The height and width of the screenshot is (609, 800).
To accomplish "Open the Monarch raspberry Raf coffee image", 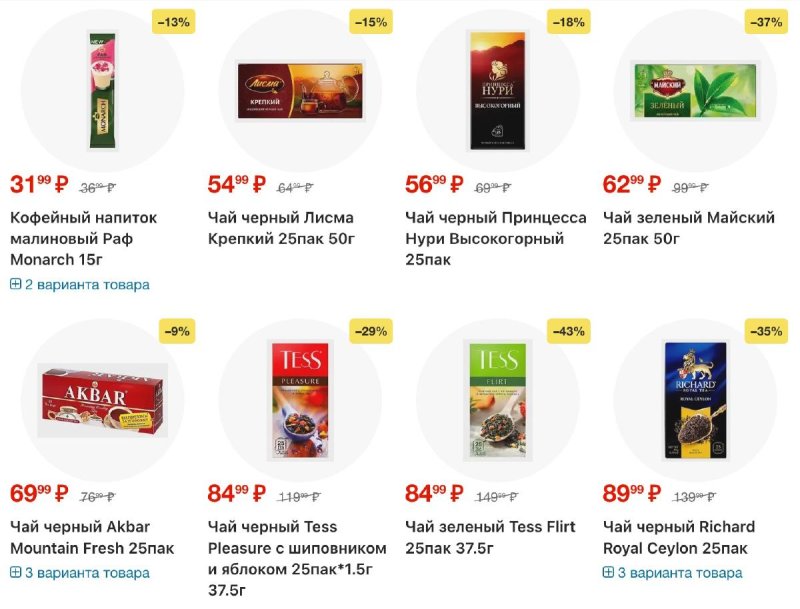I will (103, 91).
